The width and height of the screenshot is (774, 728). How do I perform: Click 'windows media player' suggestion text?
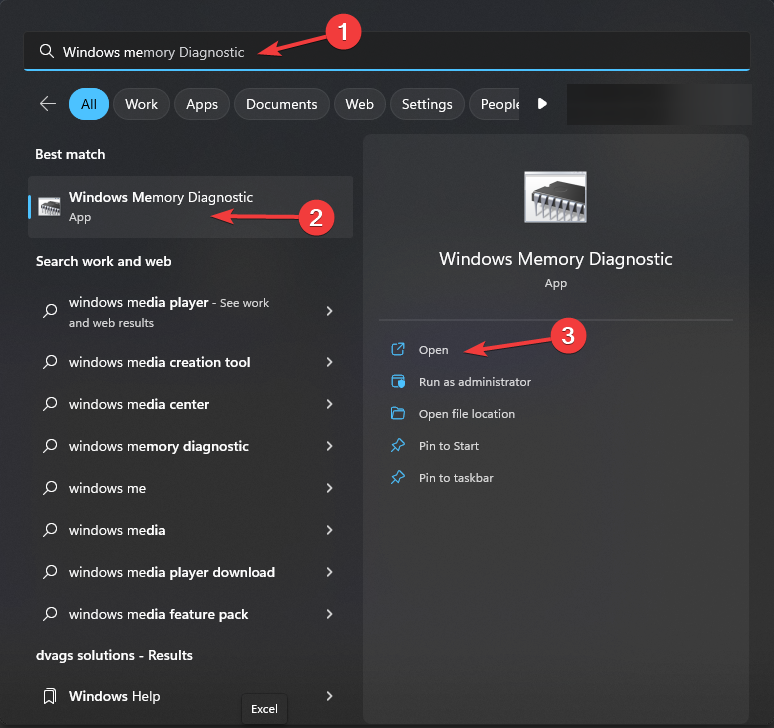[138, 302]
